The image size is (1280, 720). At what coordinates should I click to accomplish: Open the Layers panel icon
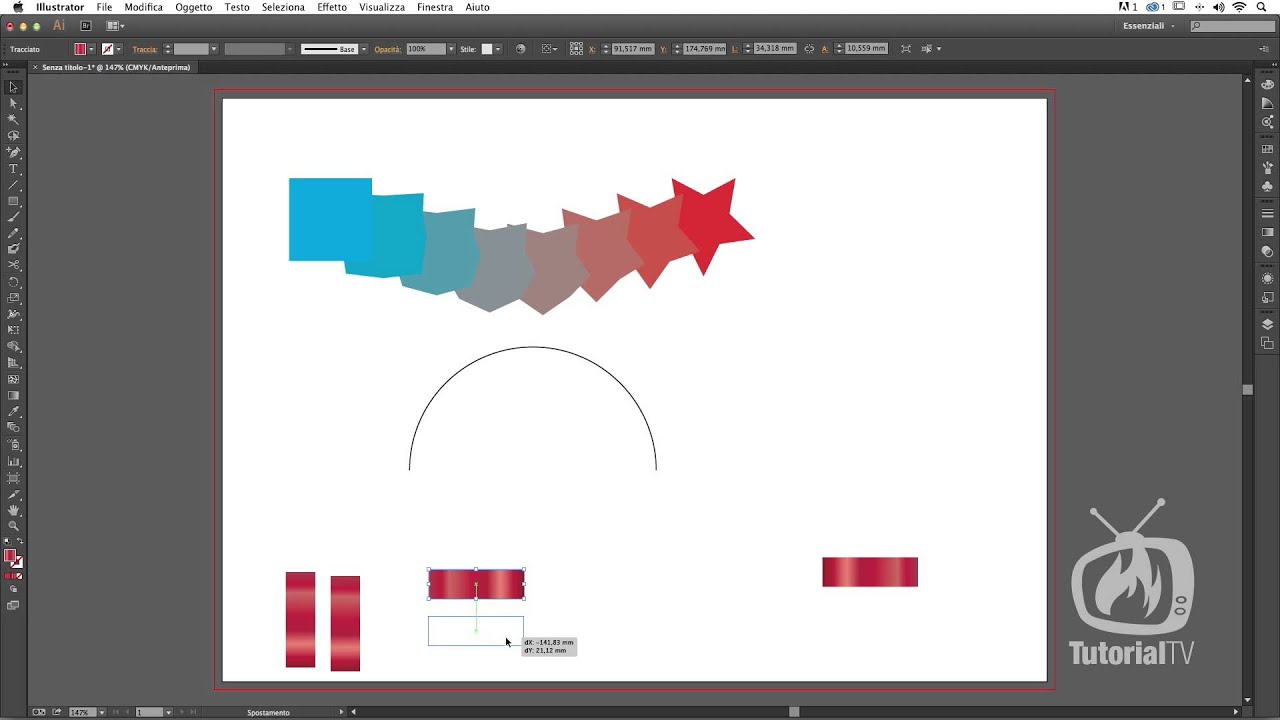pos(1267,324)
